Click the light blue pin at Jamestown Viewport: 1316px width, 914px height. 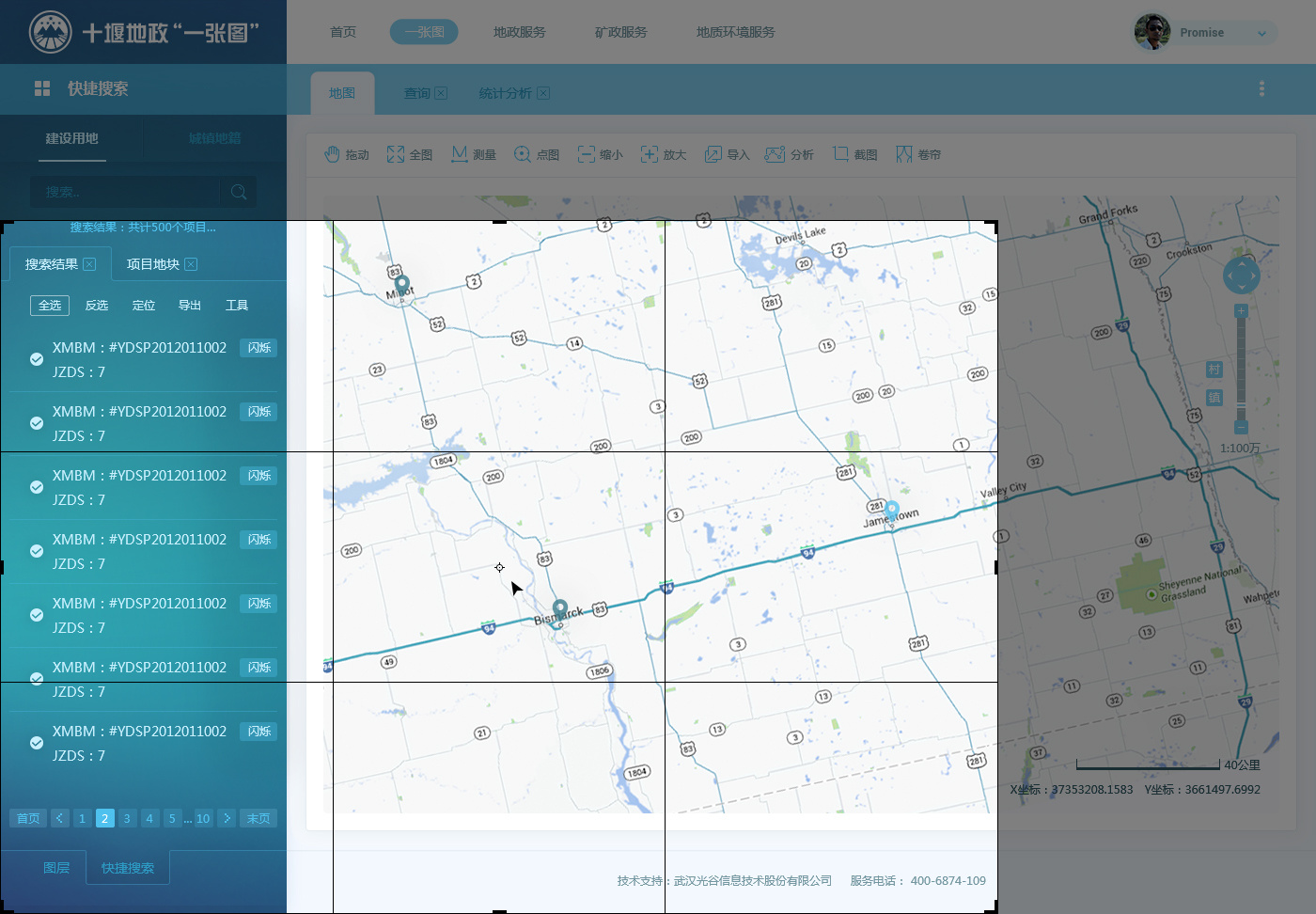[x=892, y=511]
